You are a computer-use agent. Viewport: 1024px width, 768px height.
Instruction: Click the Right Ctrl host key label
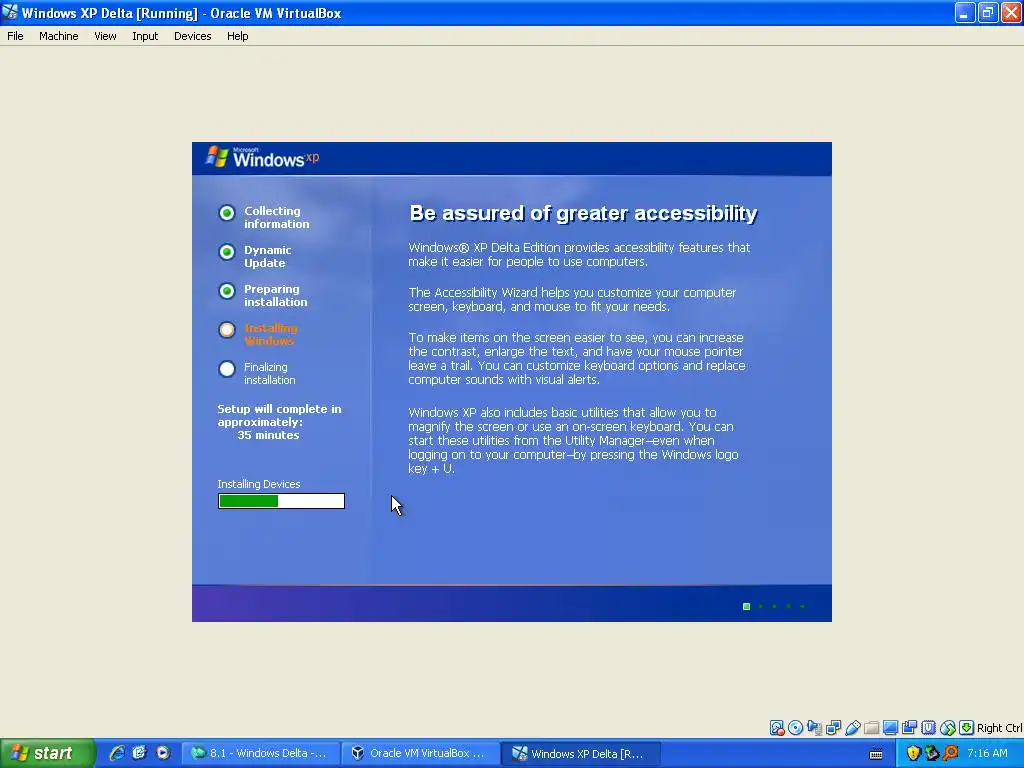[x=1000, y=728]
